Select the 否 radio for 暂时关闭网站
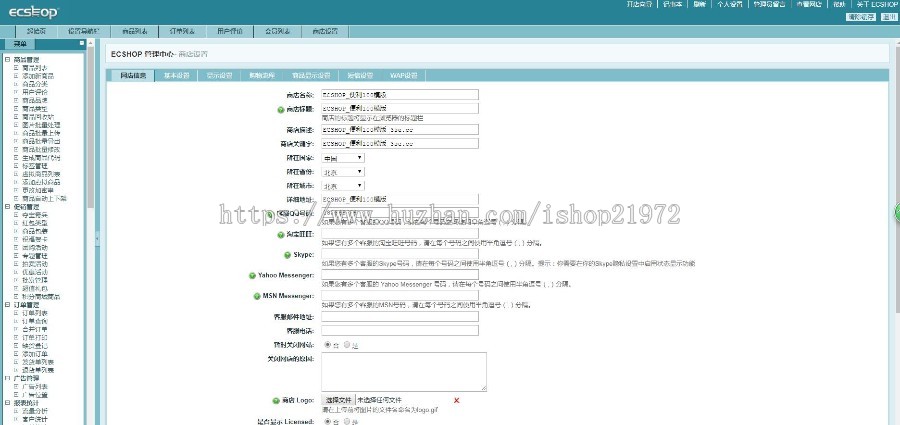Viewport: 900px width, 425px height. tap(328, 345)
